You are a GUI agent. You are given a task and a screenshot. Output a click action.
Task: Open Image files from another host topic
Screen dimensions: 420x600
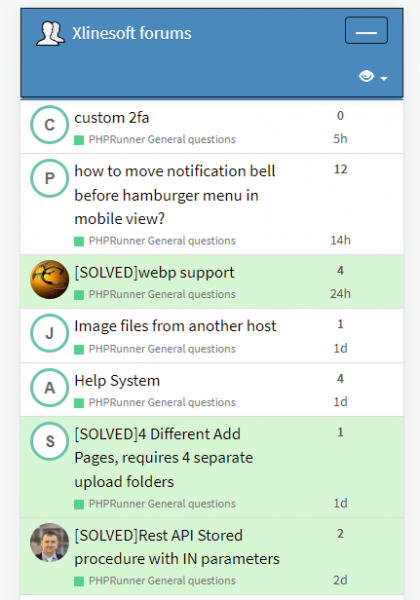(175, 326)
